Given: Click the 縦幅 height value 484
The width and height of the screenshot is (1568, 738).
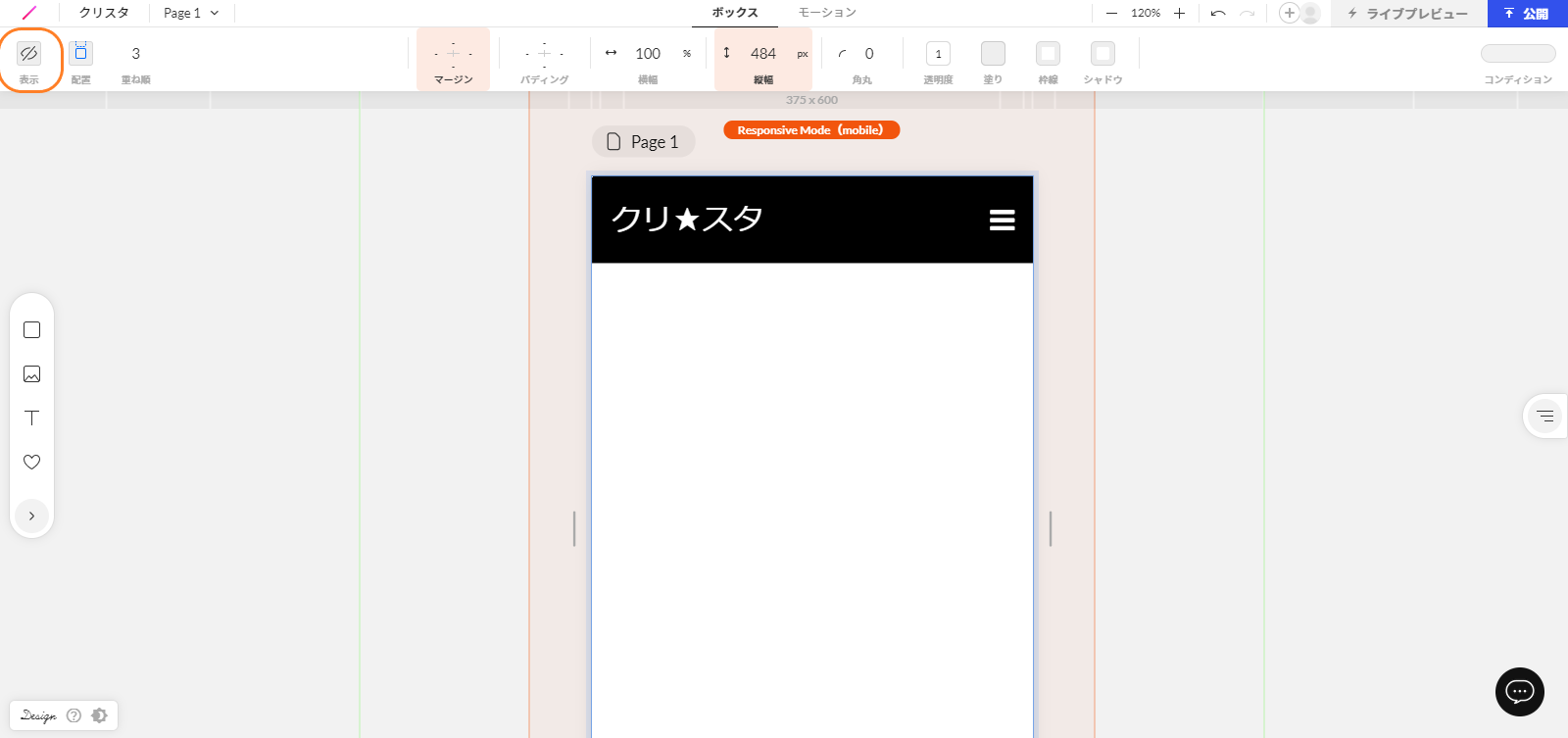Looking at the screenshot, I should tap(763, 54).
